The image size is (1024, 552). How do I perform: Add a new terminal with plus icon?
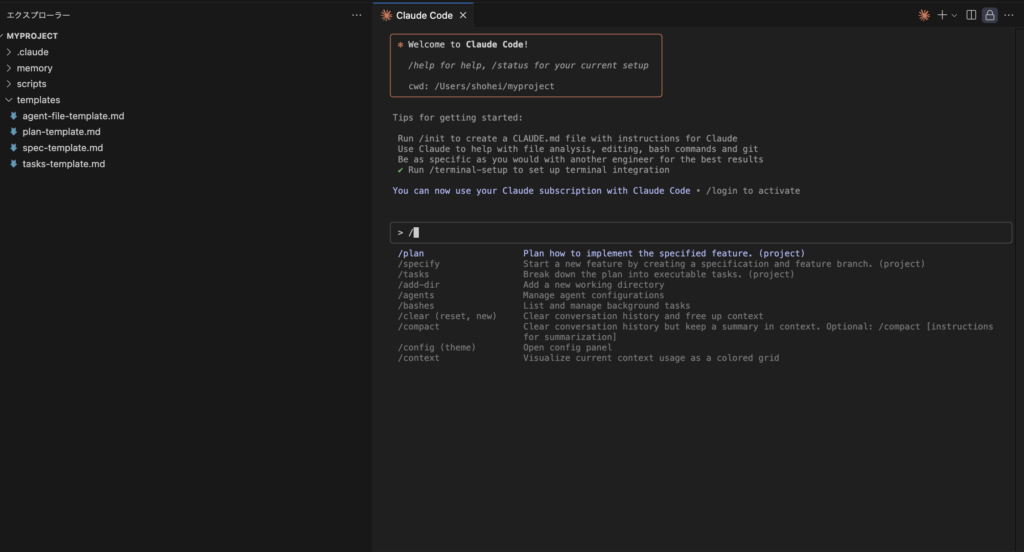pos(942,15)
